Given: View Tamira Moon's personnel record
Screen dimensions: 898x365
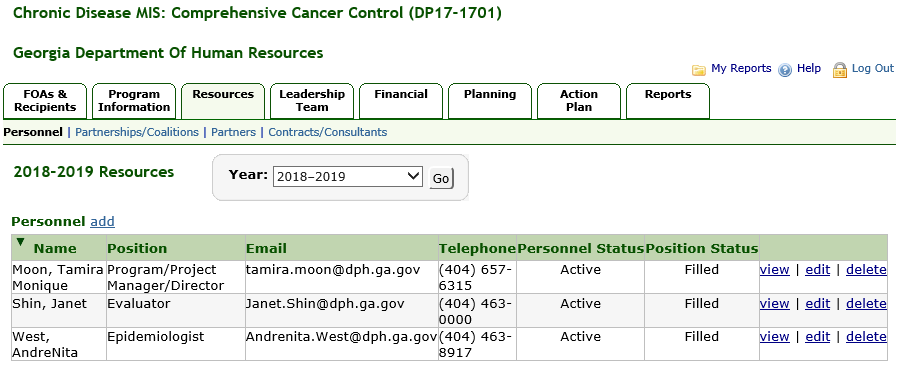Looking at the screenshot, I should (774, 269).
